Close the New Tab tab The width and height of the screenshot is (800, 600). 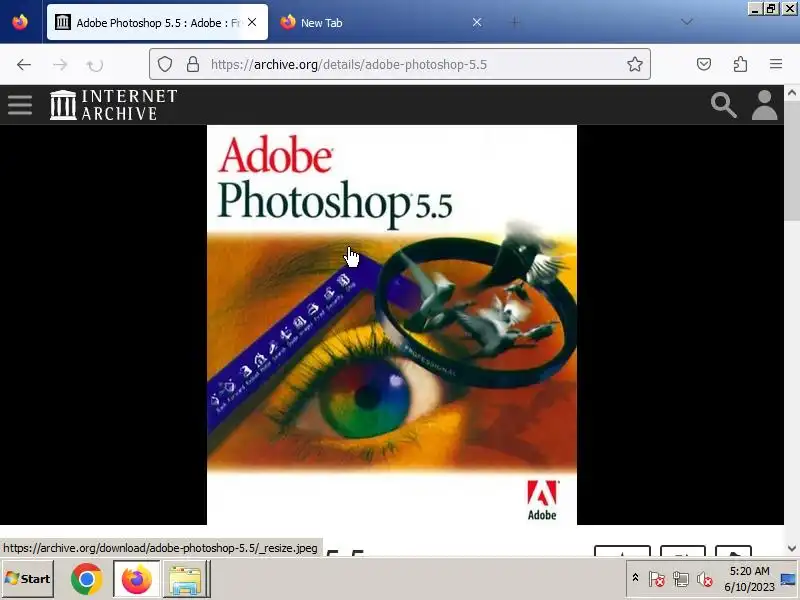click(x=477, y=22)
